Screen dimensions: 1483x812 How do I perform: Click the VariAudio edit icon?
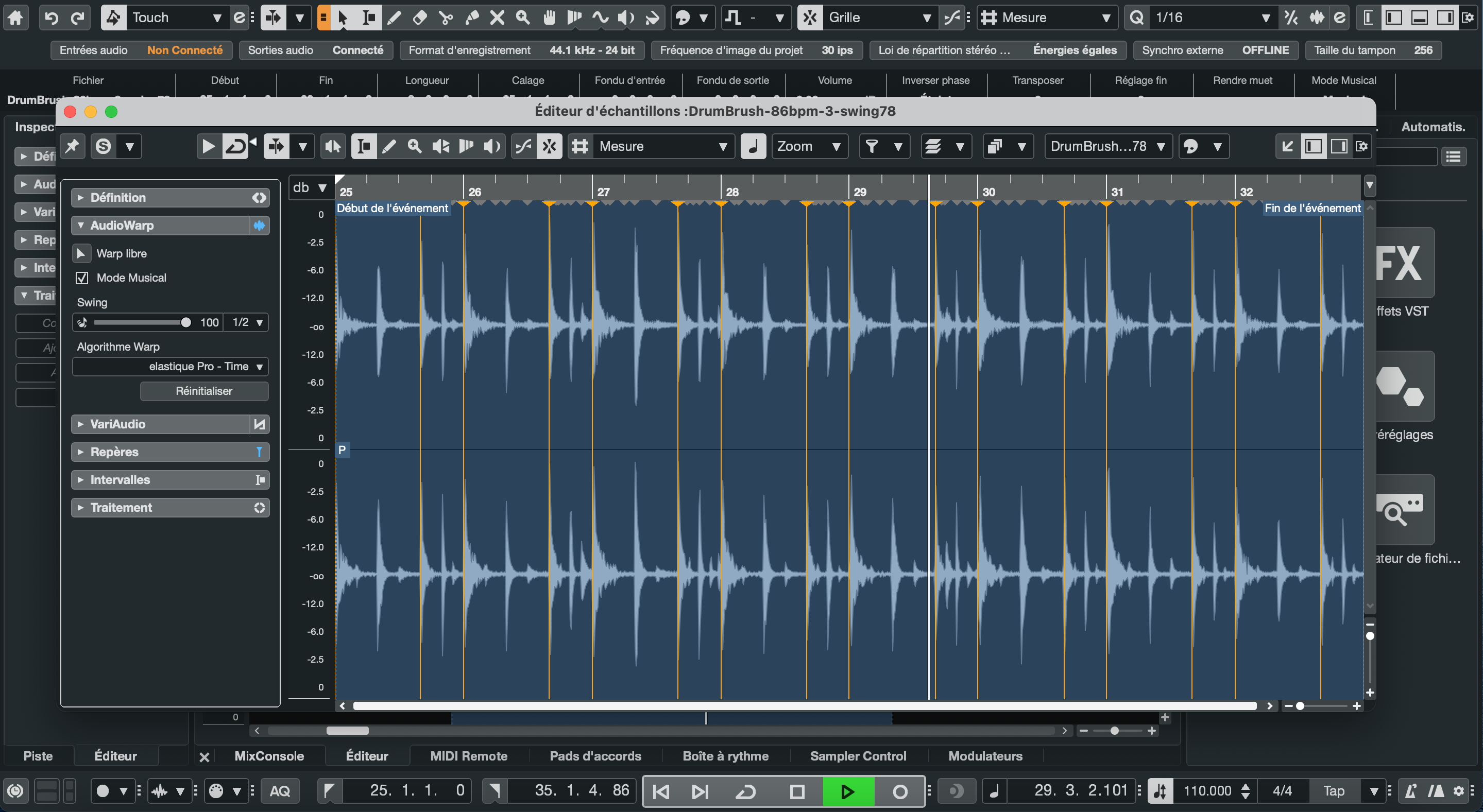tap(260, 424)
